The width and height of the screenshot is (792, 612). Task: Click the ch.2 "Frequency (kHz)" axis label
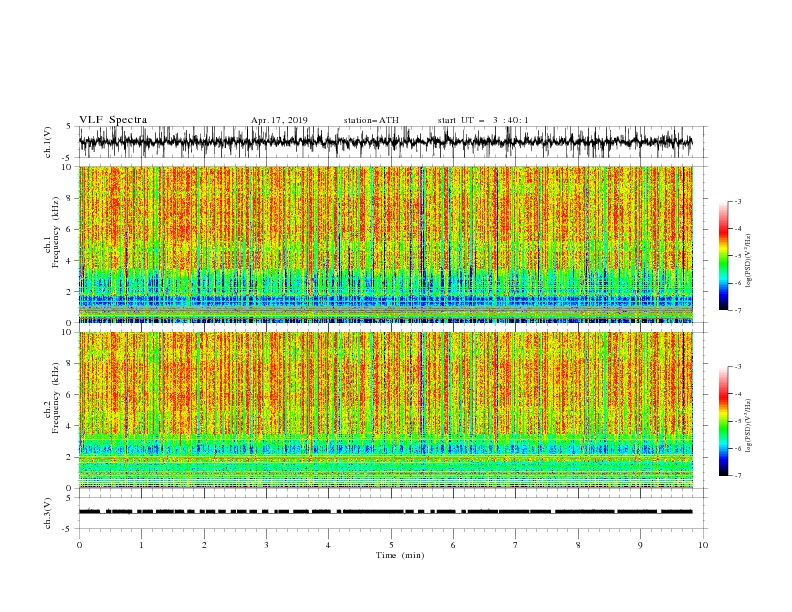55,398
